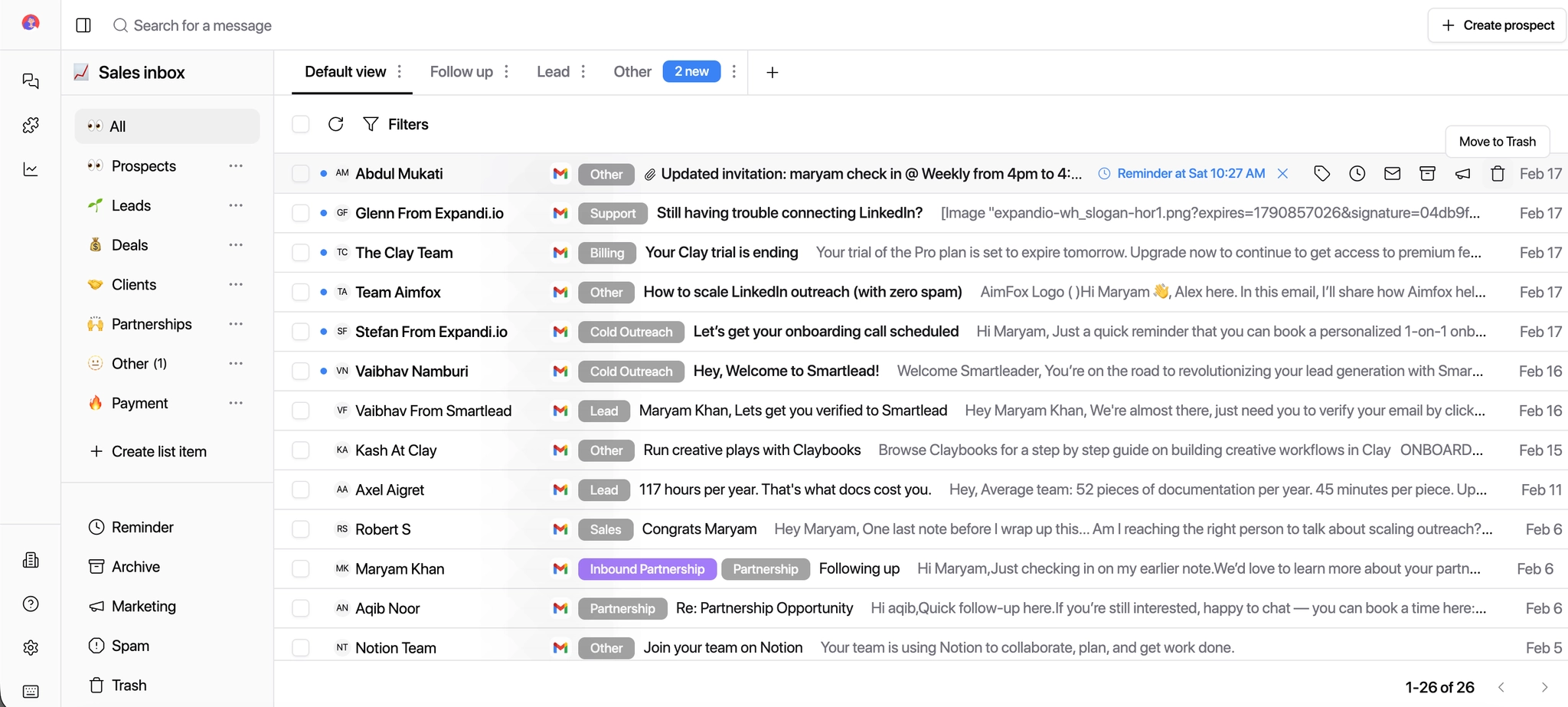This screenshot has height=707, width=1568.
Task: Open the conversations icon in the left rail
Action: click(31, 80)
